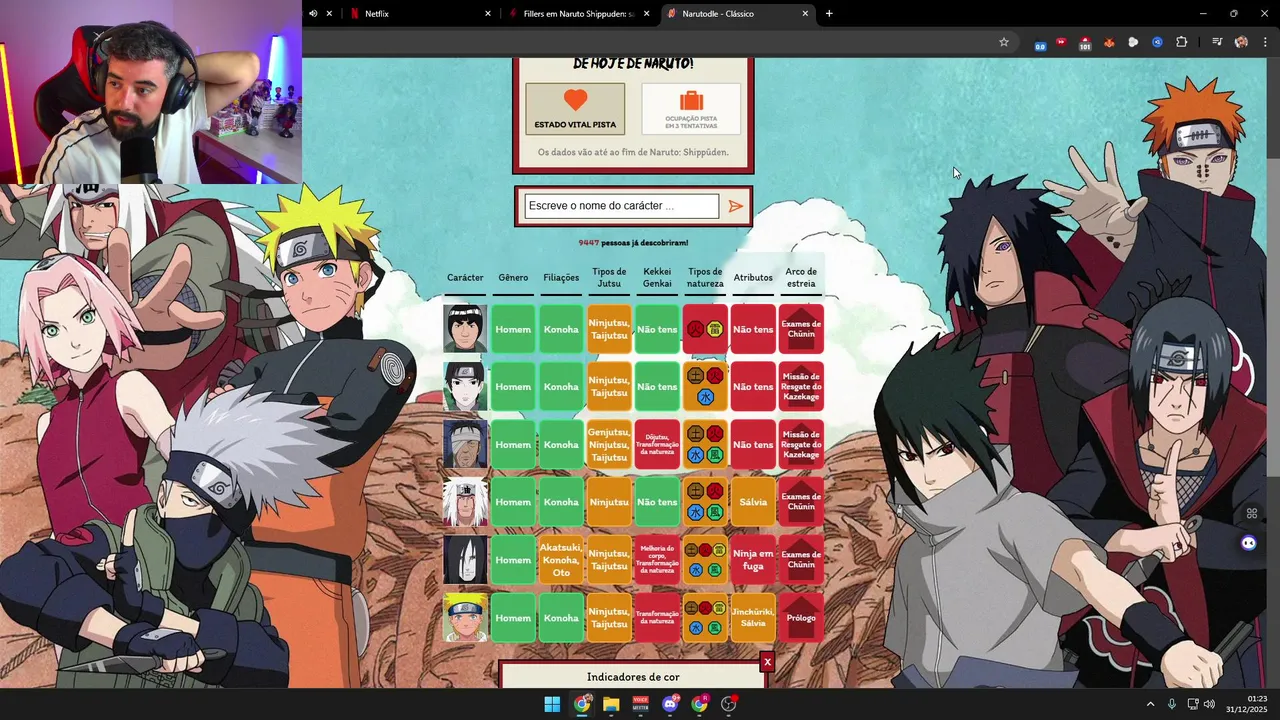The width and height of the screenshot is (1280, 720).
Task: Open File Explorer from the taskbar
Action: [x=611, y=704]
